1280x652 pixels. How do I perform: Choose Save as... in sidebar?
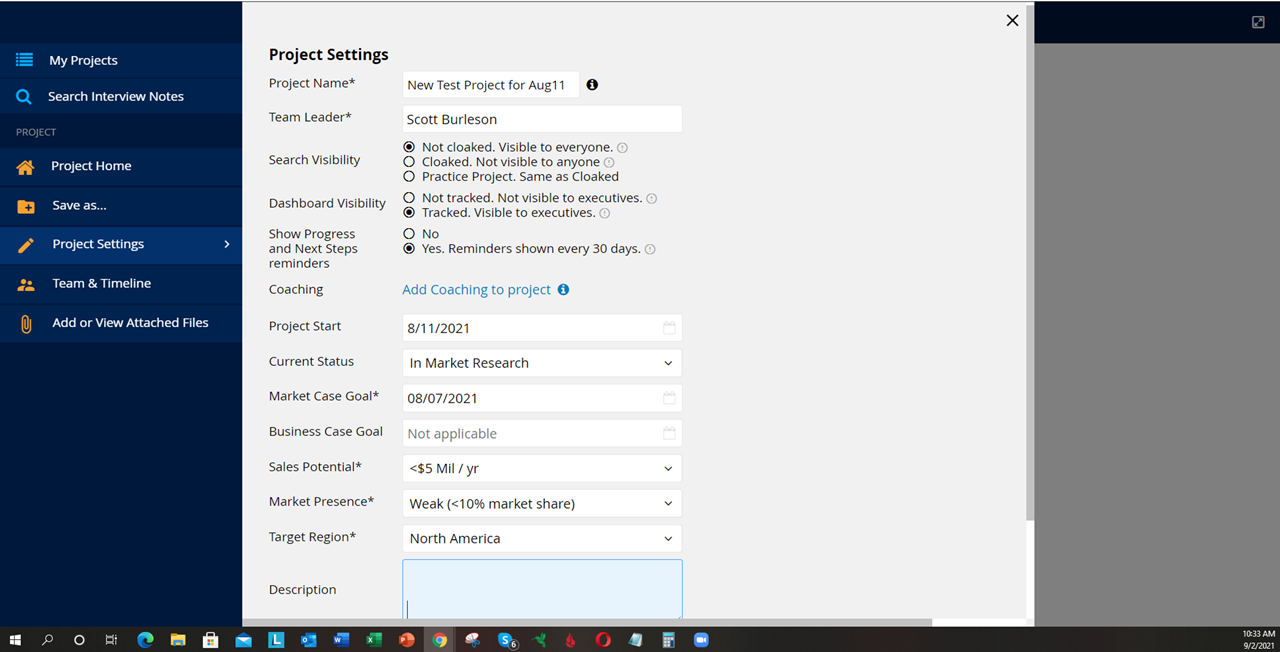121,205
